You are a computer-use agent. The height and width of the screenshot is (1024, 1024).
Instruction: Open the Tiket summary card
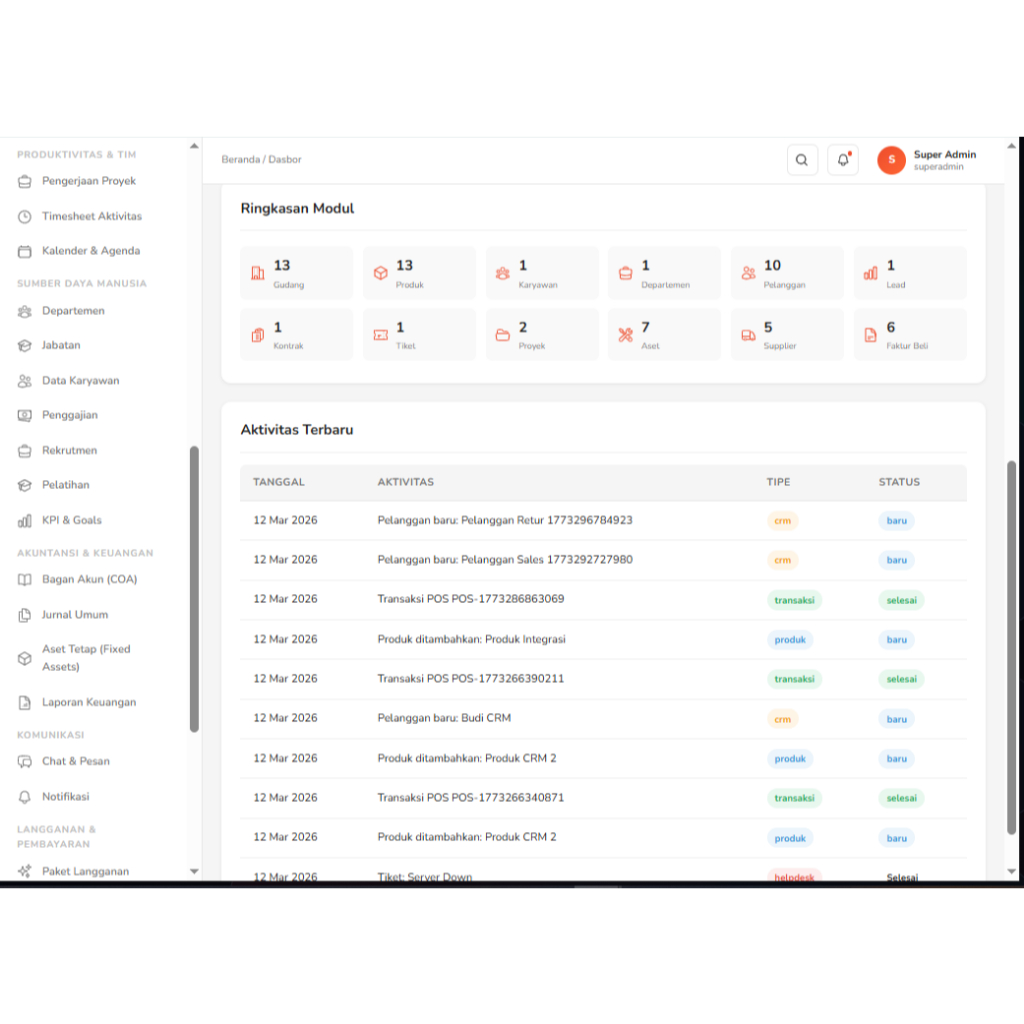point(419,334)
